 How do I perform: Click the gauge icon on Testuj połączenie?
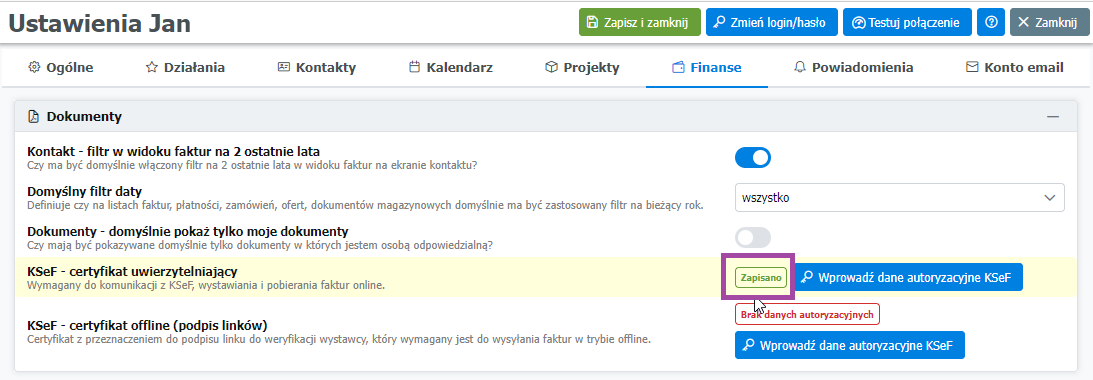[860, 22]
